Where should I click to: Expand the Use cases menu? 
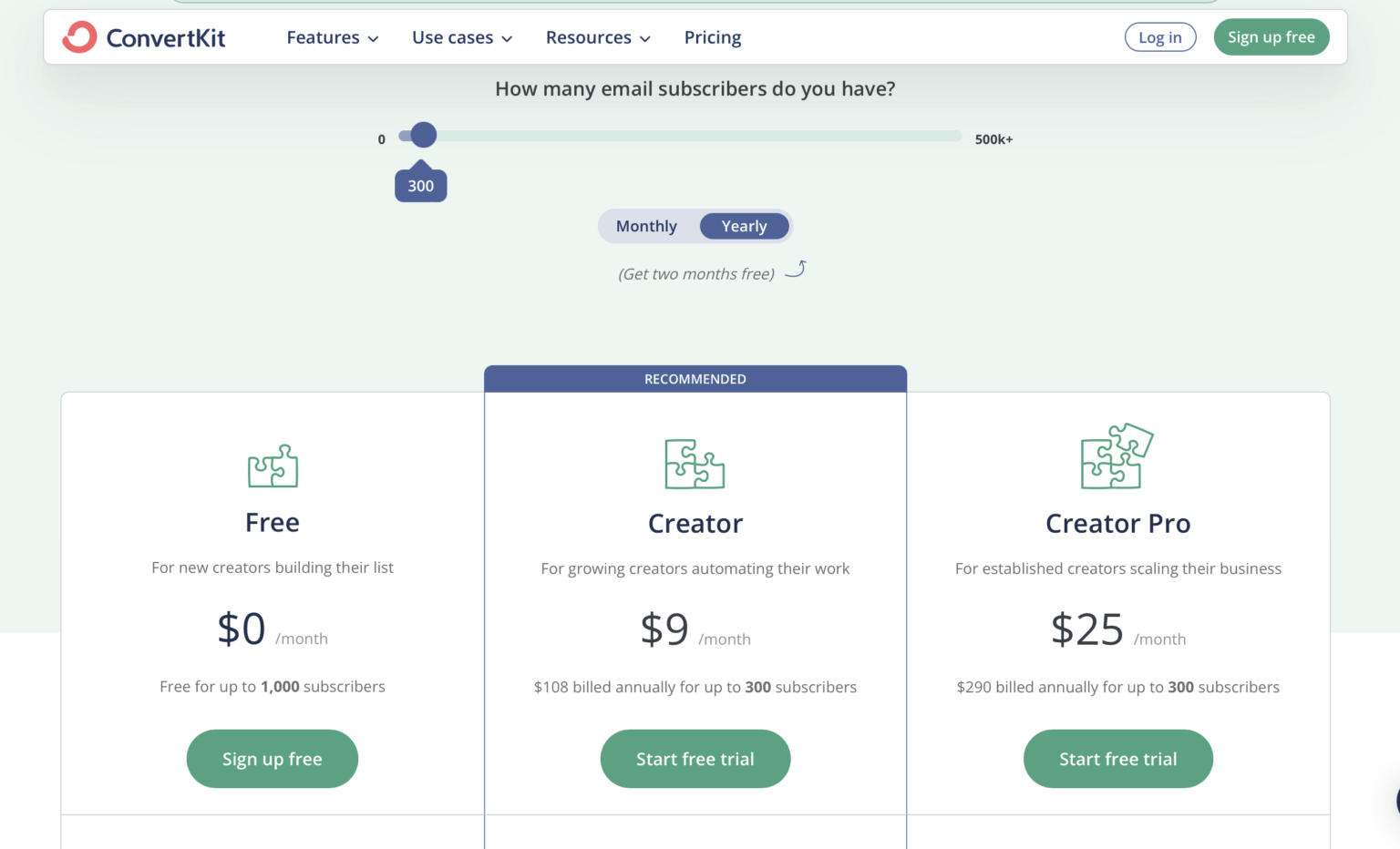pos(461,37)
